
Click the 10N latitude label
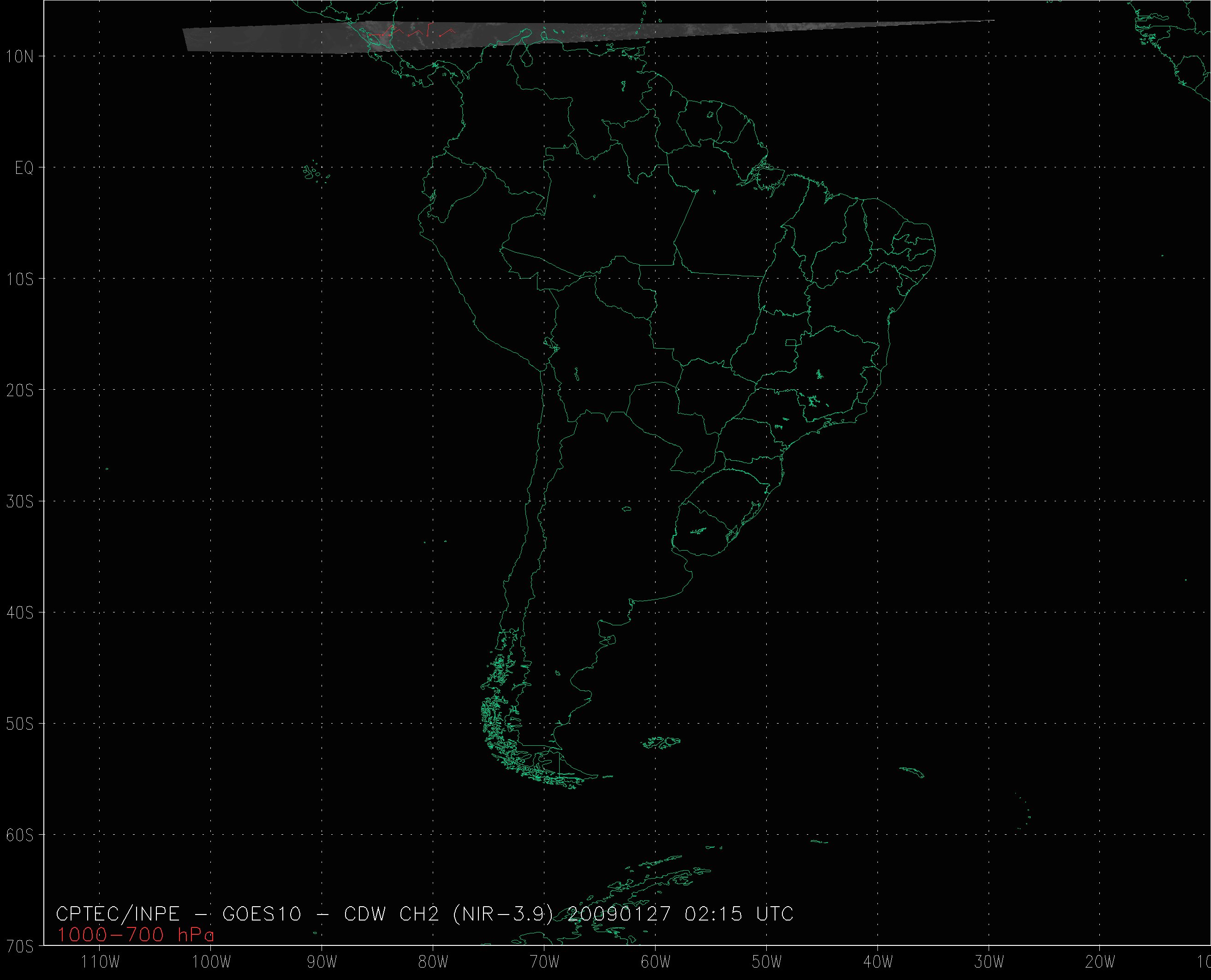pos(20,56)
